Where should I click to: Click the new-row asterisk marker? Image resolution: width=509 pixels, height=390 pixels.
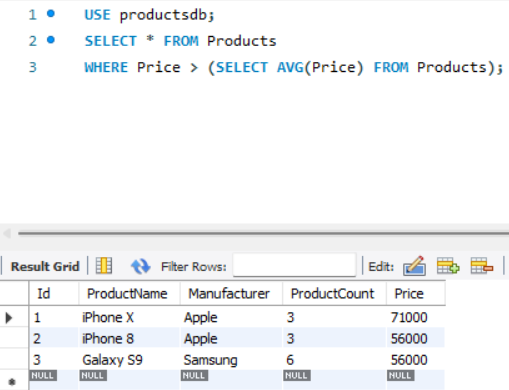point(12,382)
